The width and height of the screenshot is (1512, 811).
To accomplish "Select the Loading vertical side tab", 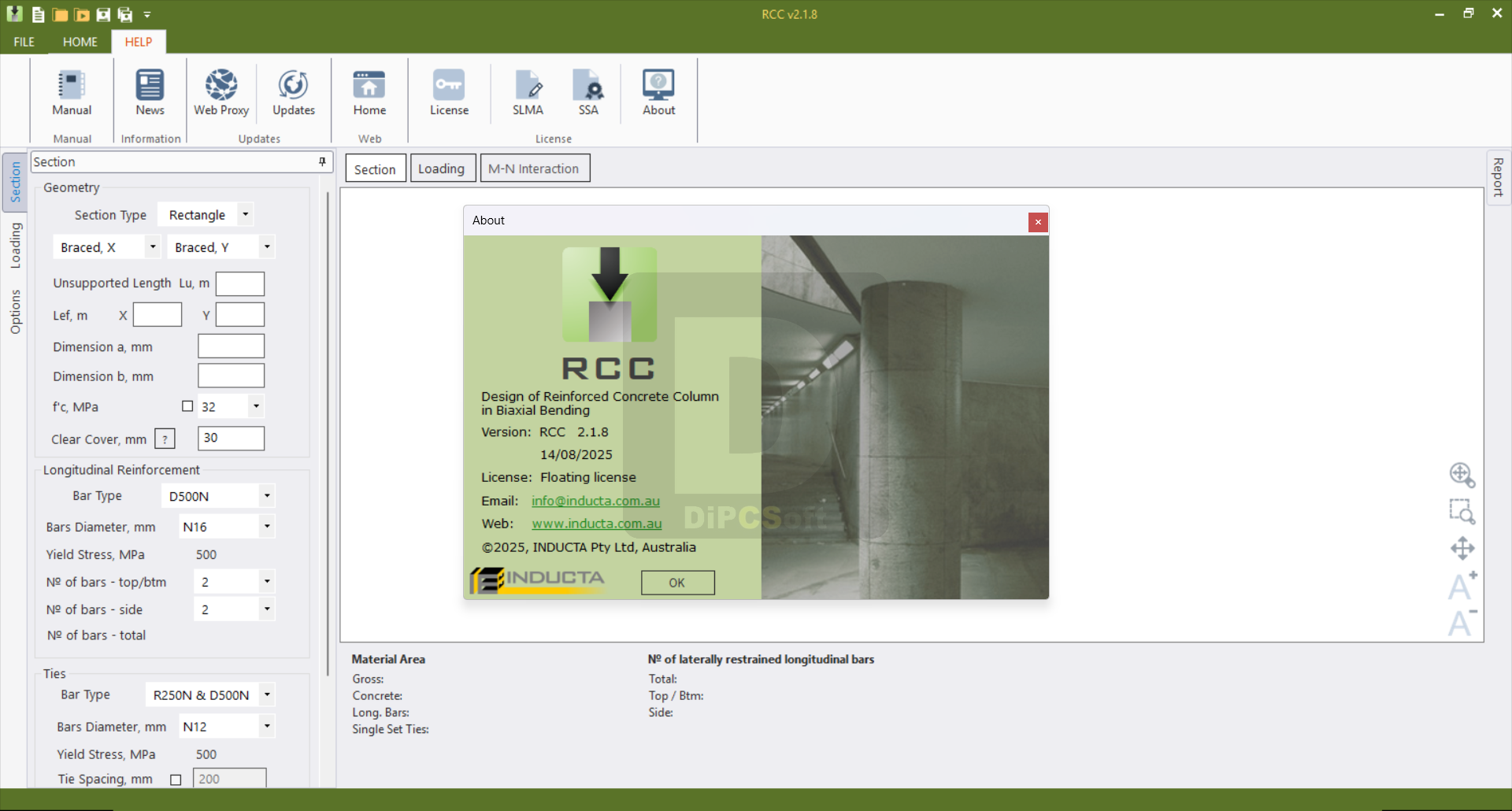I will coord(15,246).
